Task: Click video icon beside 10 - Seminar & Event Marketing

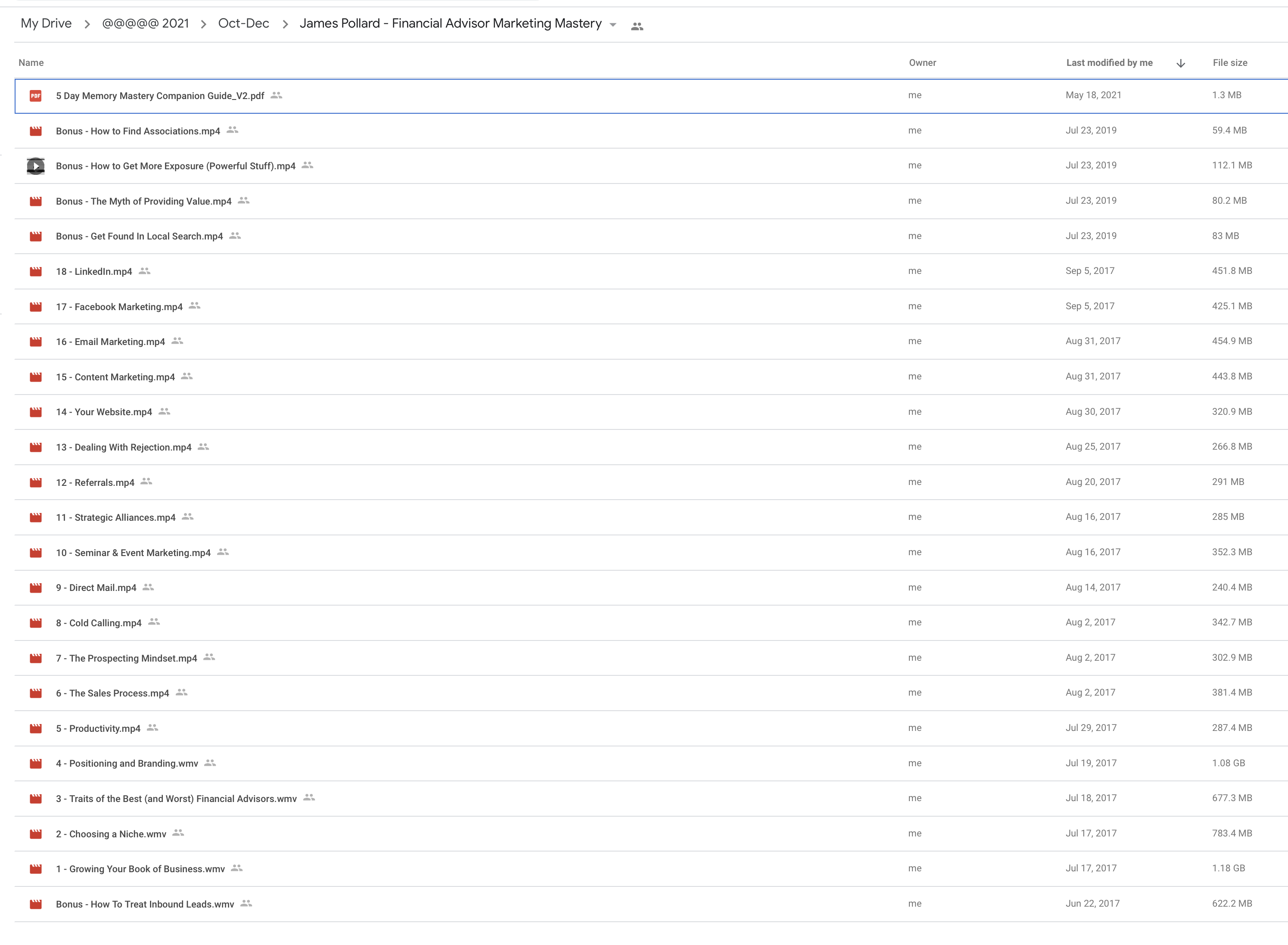Action: pyautogui.click(x=35, y=553)
